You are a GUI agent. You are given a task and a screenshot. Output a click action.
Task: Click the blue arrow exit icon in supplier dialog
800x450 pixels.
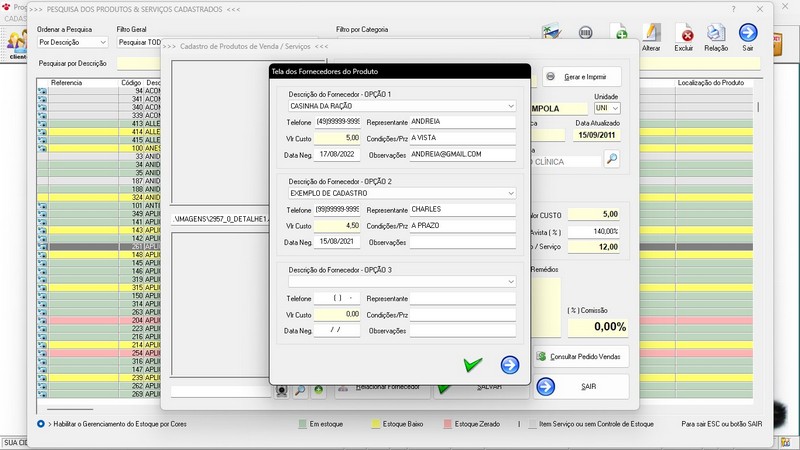click(x=510, y=365)
